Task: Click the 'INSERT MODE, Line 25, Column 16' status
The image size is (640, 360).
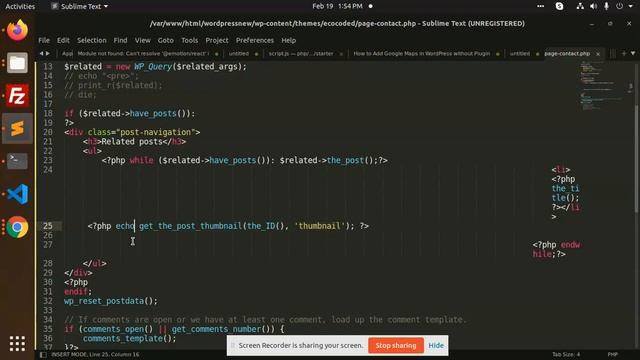Action: tap(95, 354)
